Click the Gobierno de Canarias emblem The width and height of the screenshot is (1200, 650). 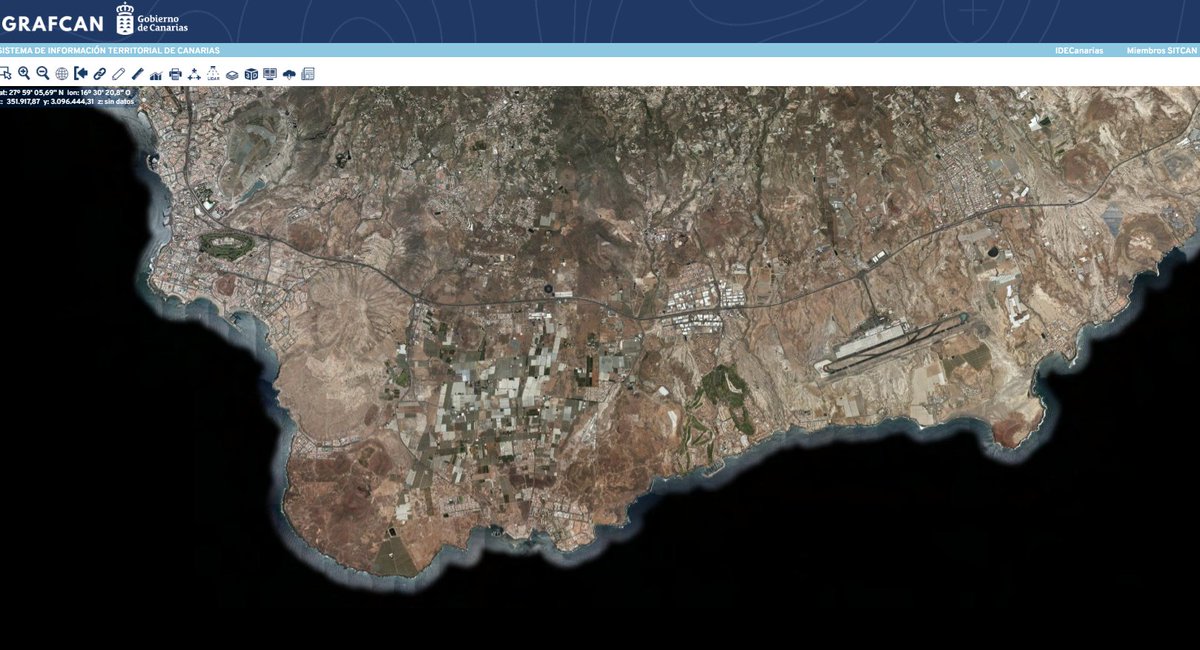coord(125,20)
